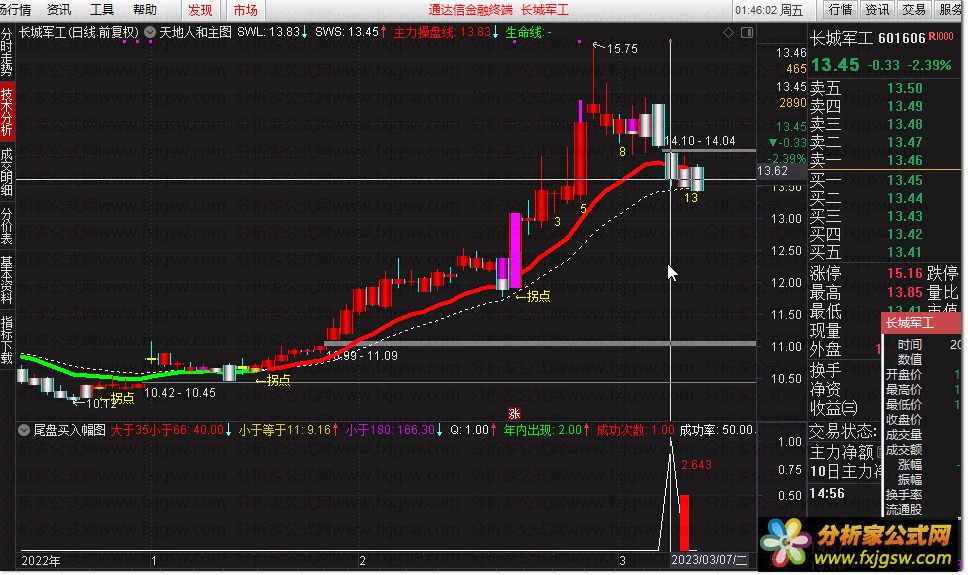Open the sub-chart indicator dropdown beside 尾盘买入幅图
Screen dimensions: 968x575
click(24, 430)
